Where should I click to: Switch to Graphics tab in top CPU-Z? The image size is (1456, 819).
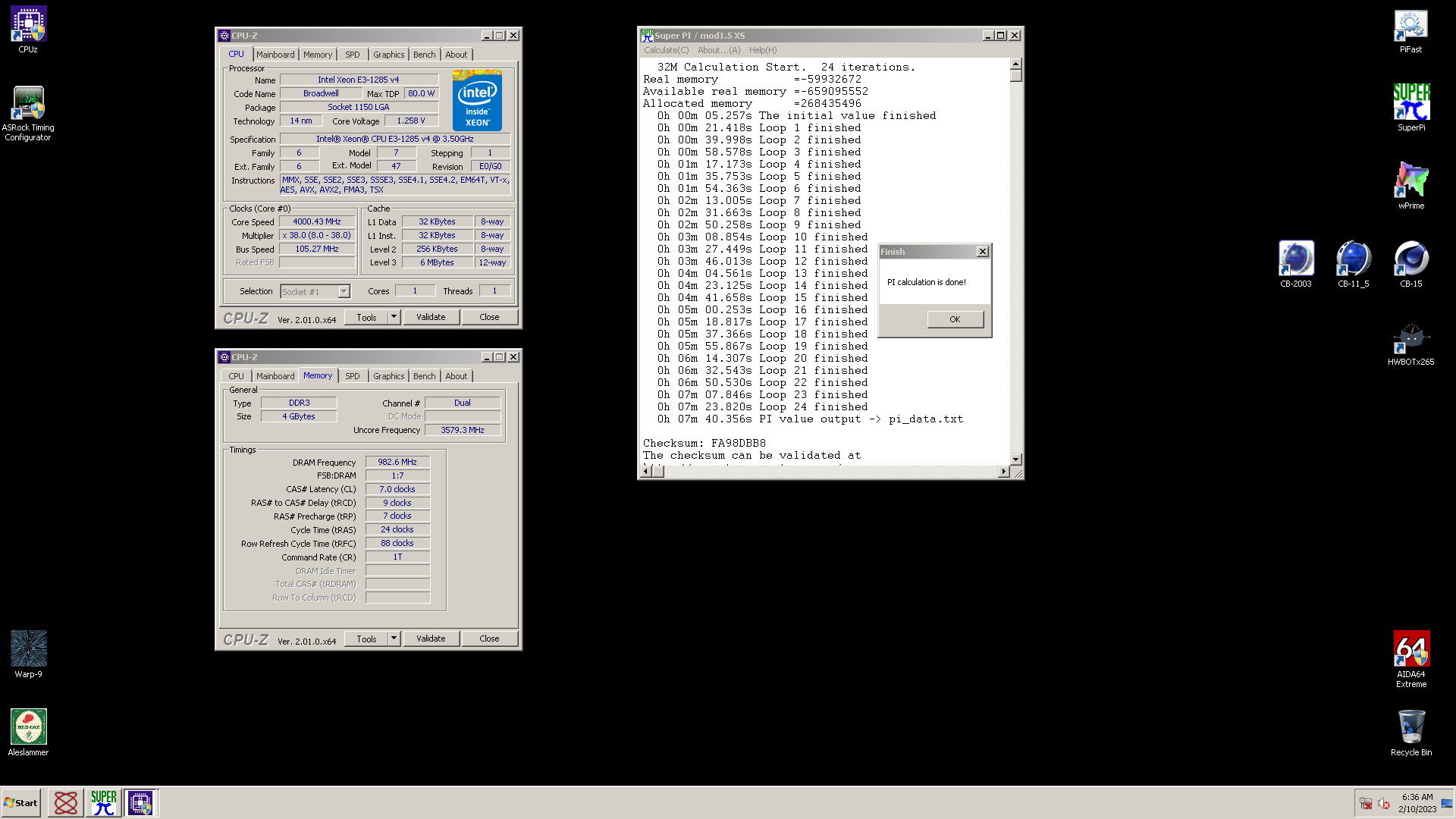point(389,55)
